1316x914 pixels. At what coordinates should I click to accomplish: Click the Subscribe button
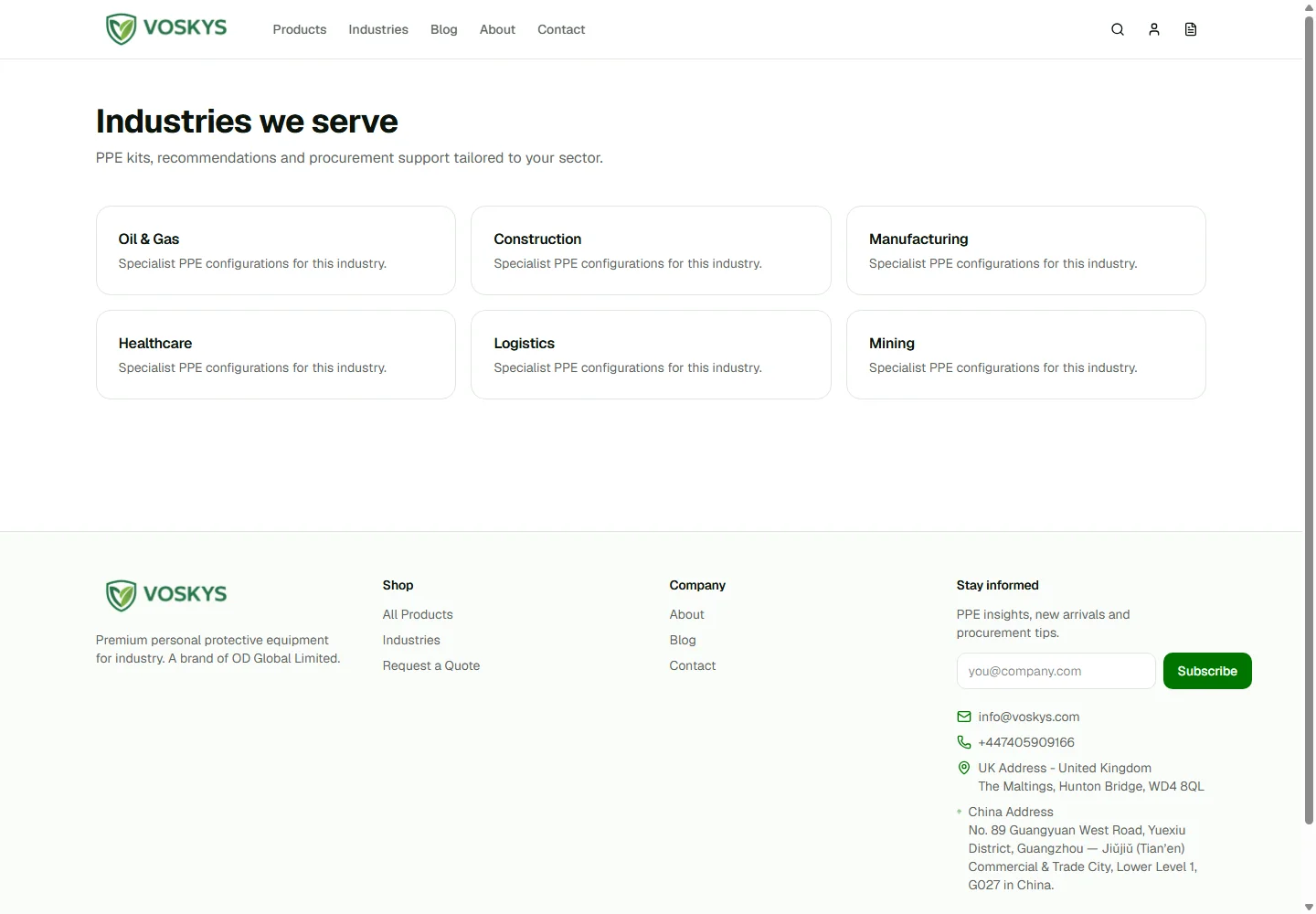[1207, 671]
